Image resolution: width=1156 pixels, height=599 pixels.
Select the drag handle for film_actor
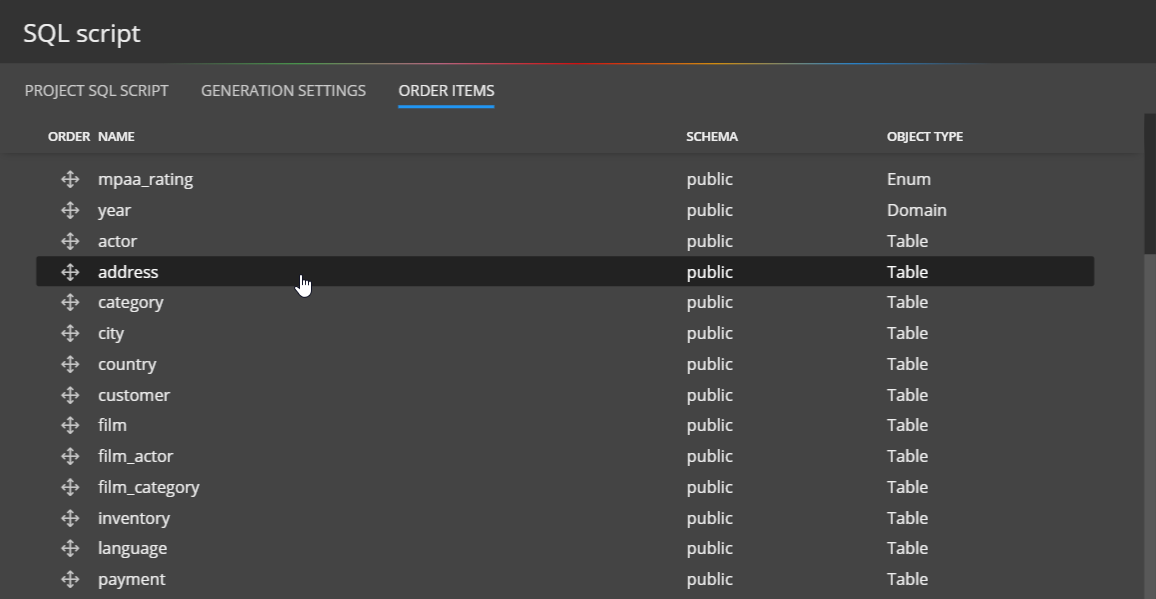(70, 456)
